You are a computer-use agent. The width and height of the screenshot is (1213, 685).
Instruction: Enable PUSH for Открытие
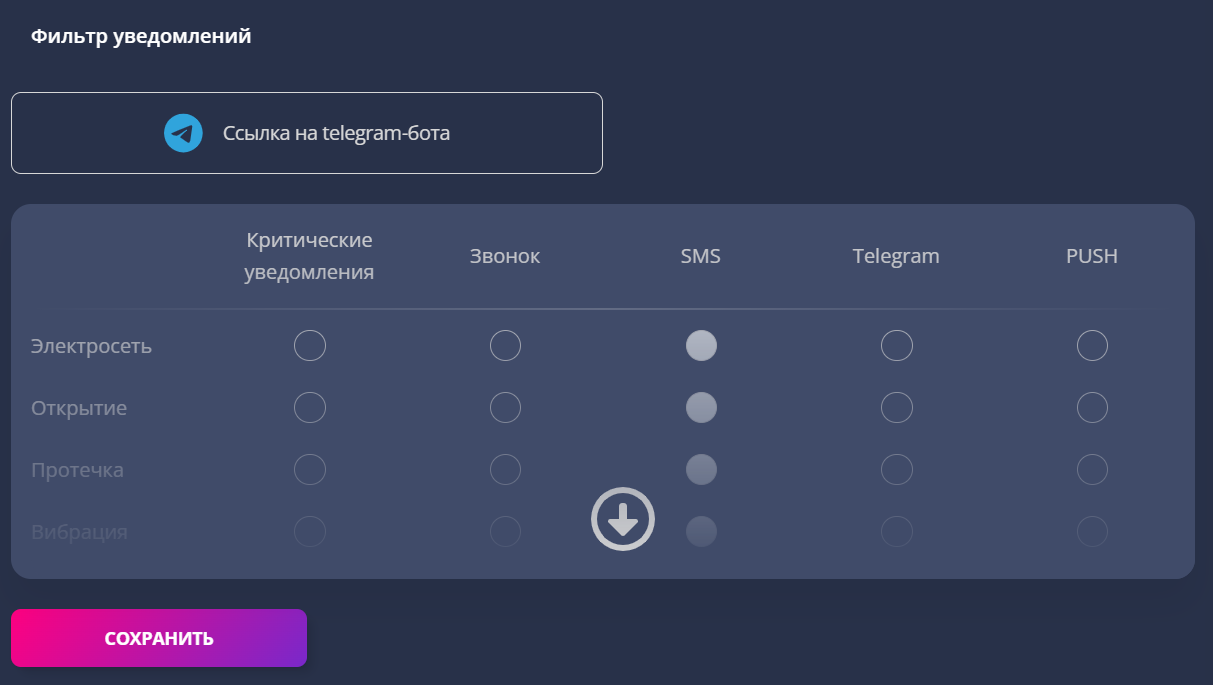(1092, 408)
